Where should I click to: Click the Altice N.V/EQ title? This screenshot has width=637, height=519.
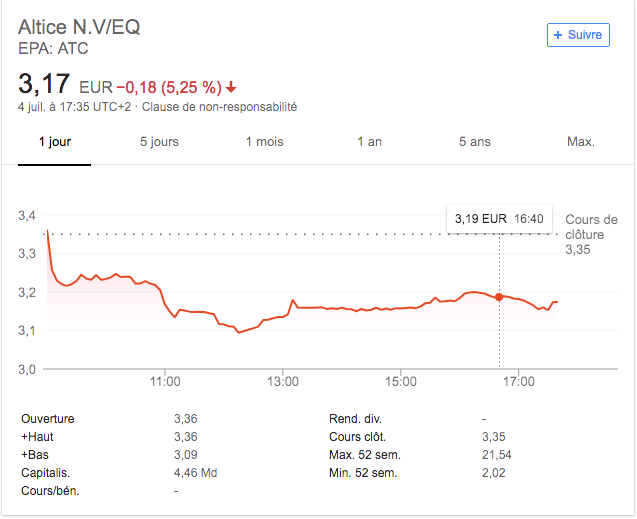point(79,27)
